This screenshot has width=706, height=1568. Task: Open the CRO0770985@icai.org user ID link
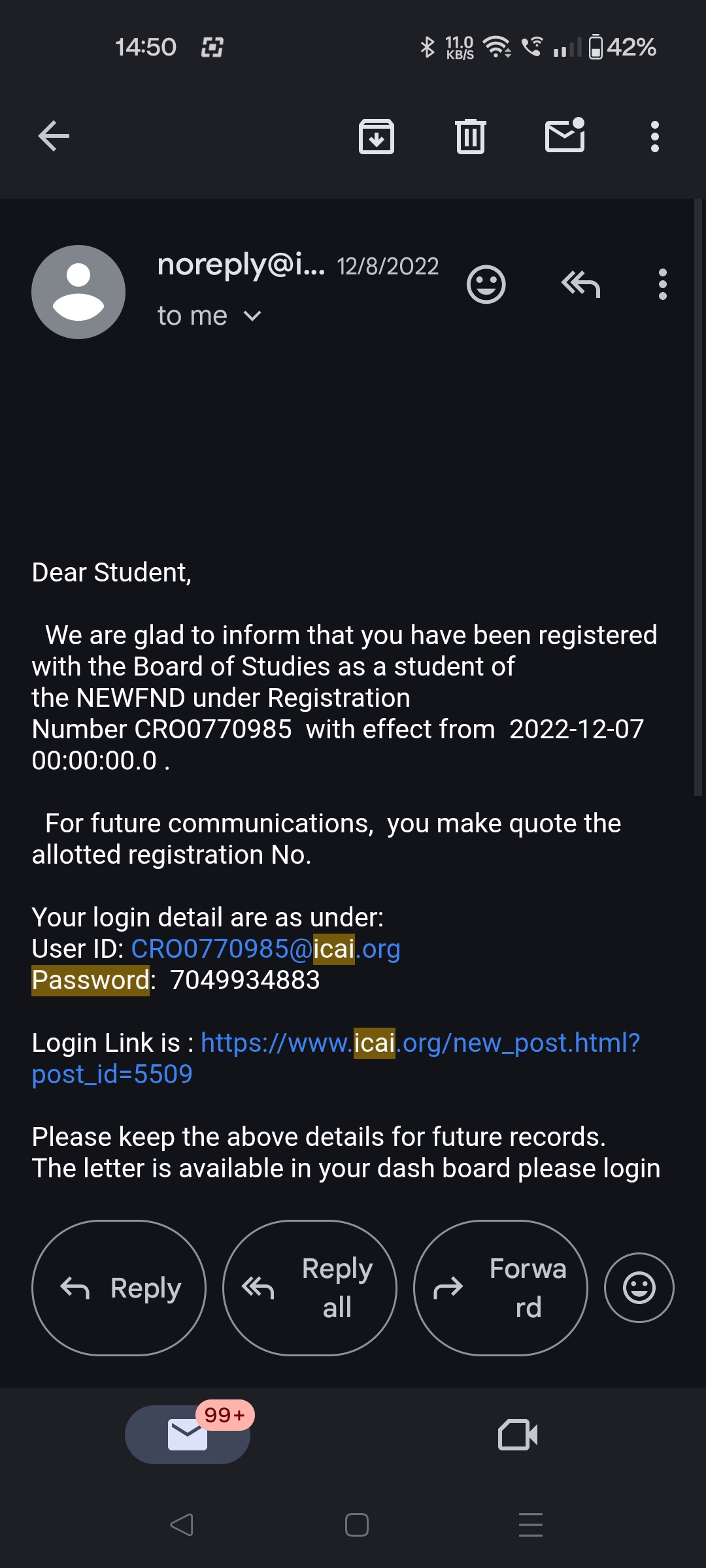coord(265,949)
